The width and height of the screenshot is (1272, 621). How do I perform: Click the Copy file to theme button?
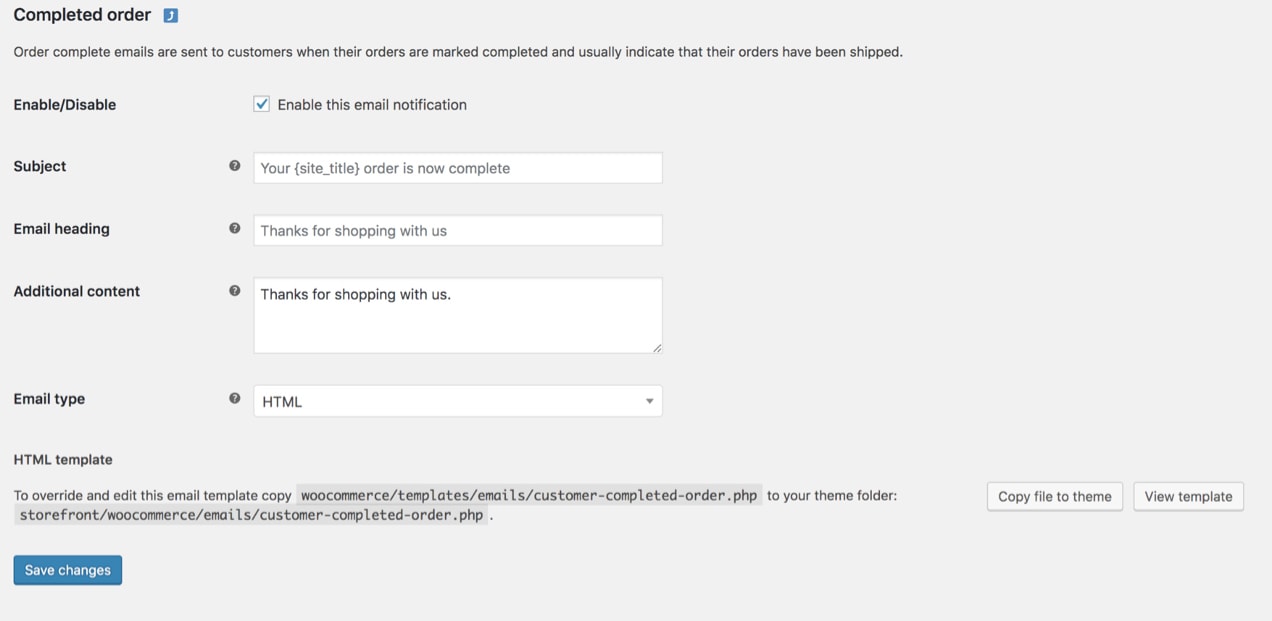pyautogui.click(x=1054, y=496)
